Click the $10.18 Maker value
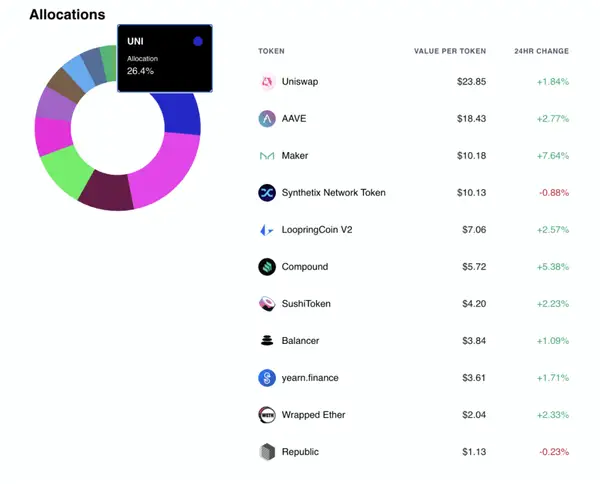 point(471,156)
